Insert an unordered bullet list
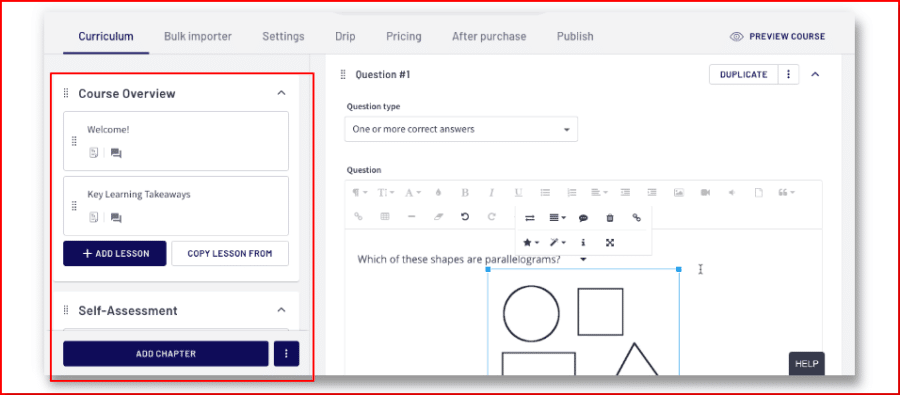The height and width of the screenshot is (395, 900). (545, 193)
